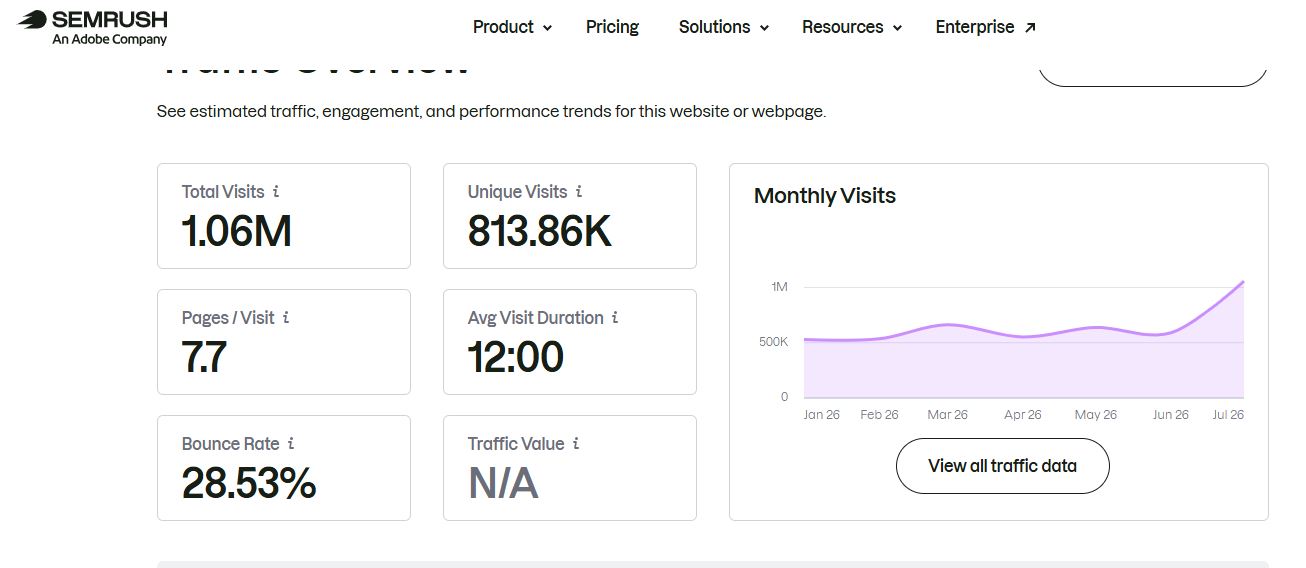Go to the Pricing page
The width and height of the screenshot is (1306, 568).
612,27
